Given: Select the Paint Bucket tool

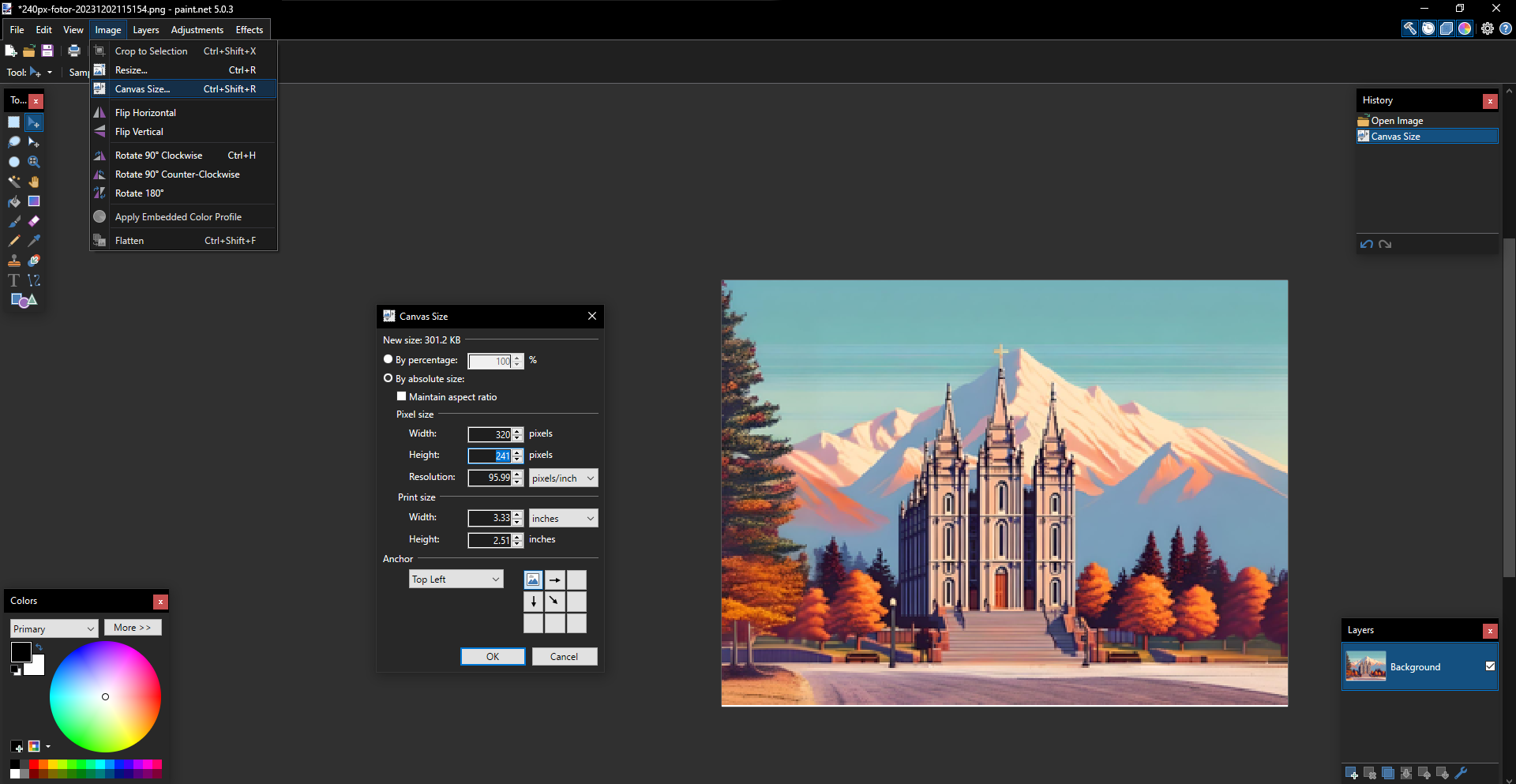Looking at the screenshot, I should pos(14,201).
